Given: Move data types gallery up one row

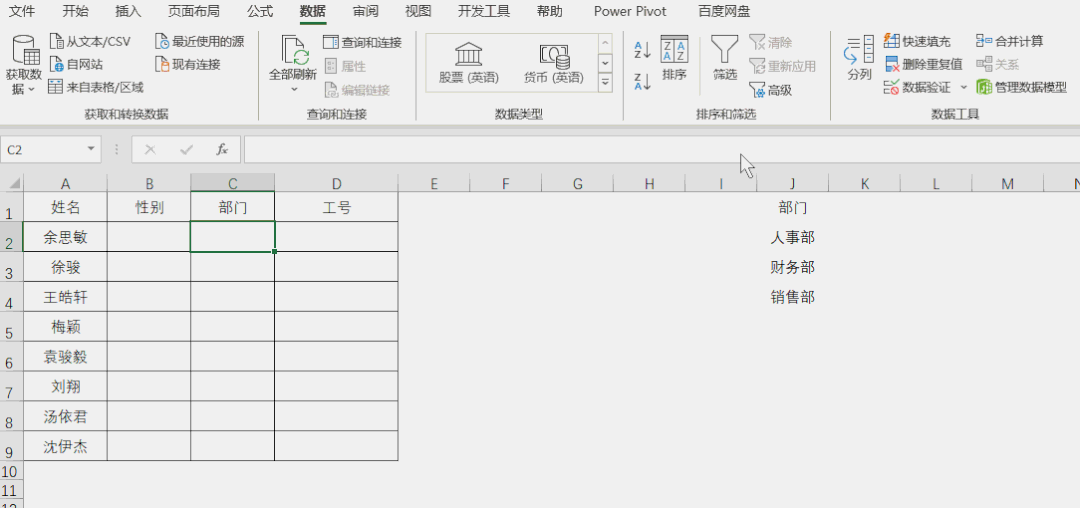Looking at the screenshot, I should [x=605, y=43].
